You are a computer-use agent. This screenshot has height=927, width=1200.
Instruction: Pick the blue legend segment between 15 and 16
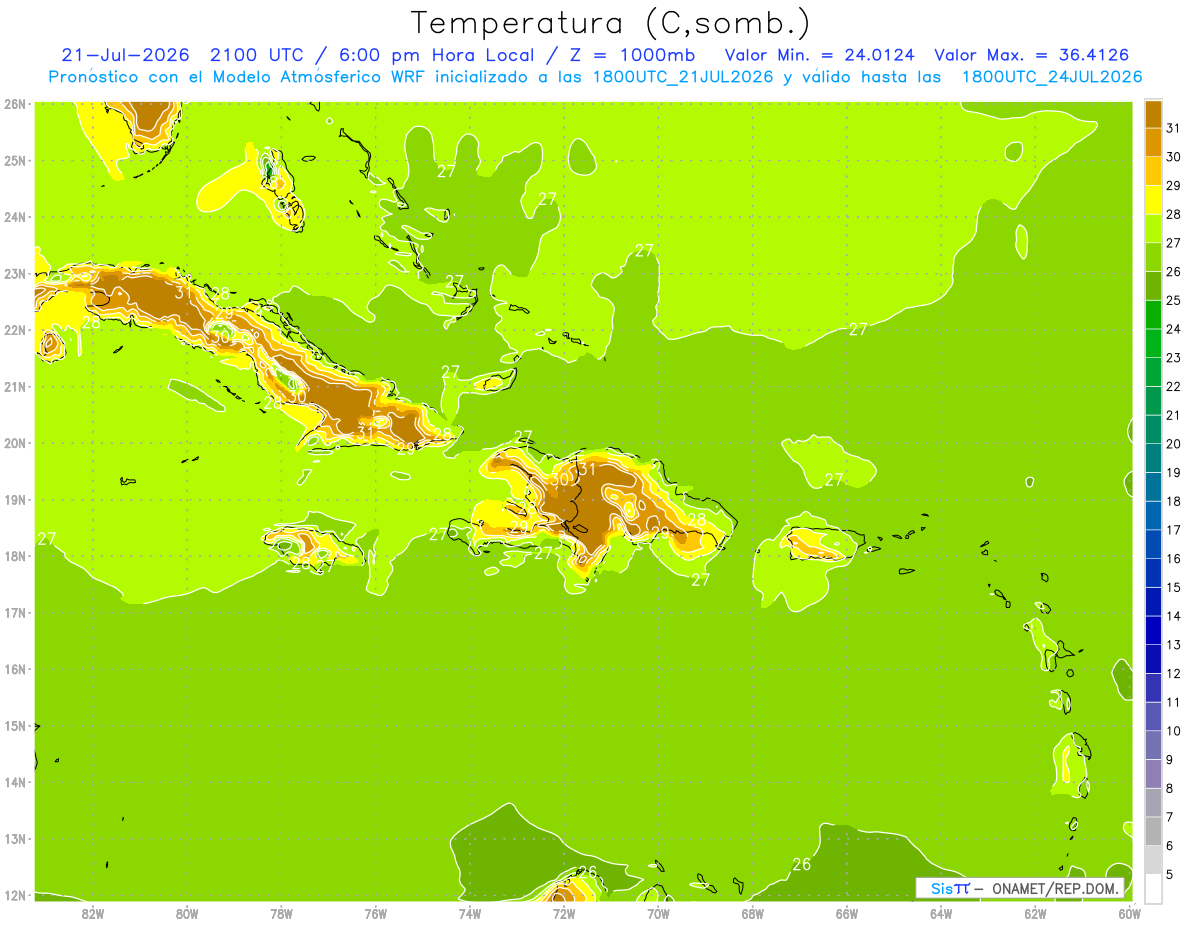[x=1153, y=573]
